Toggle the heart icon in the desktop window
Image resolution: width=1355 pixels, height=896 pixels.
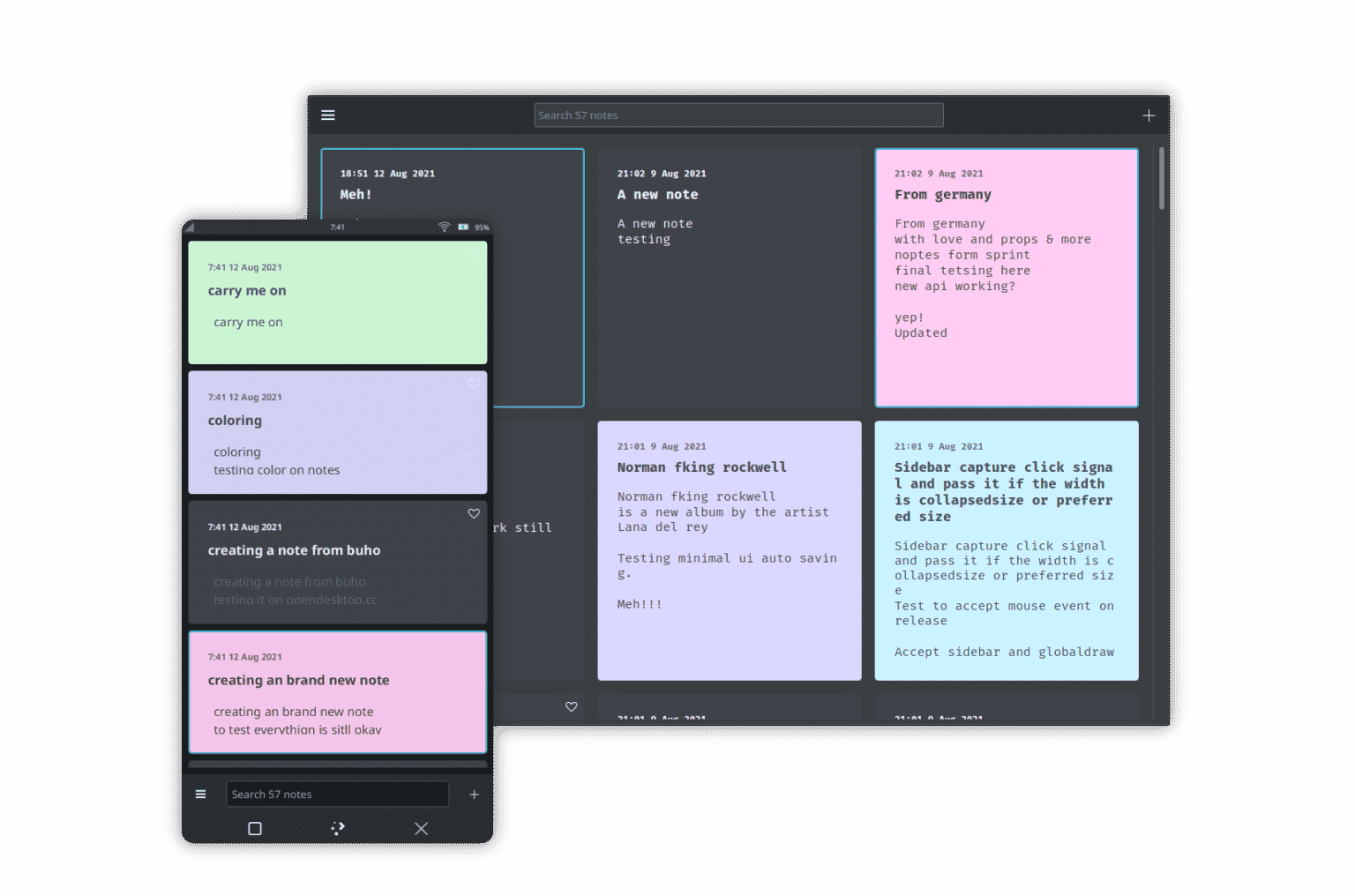coord(572,706)
